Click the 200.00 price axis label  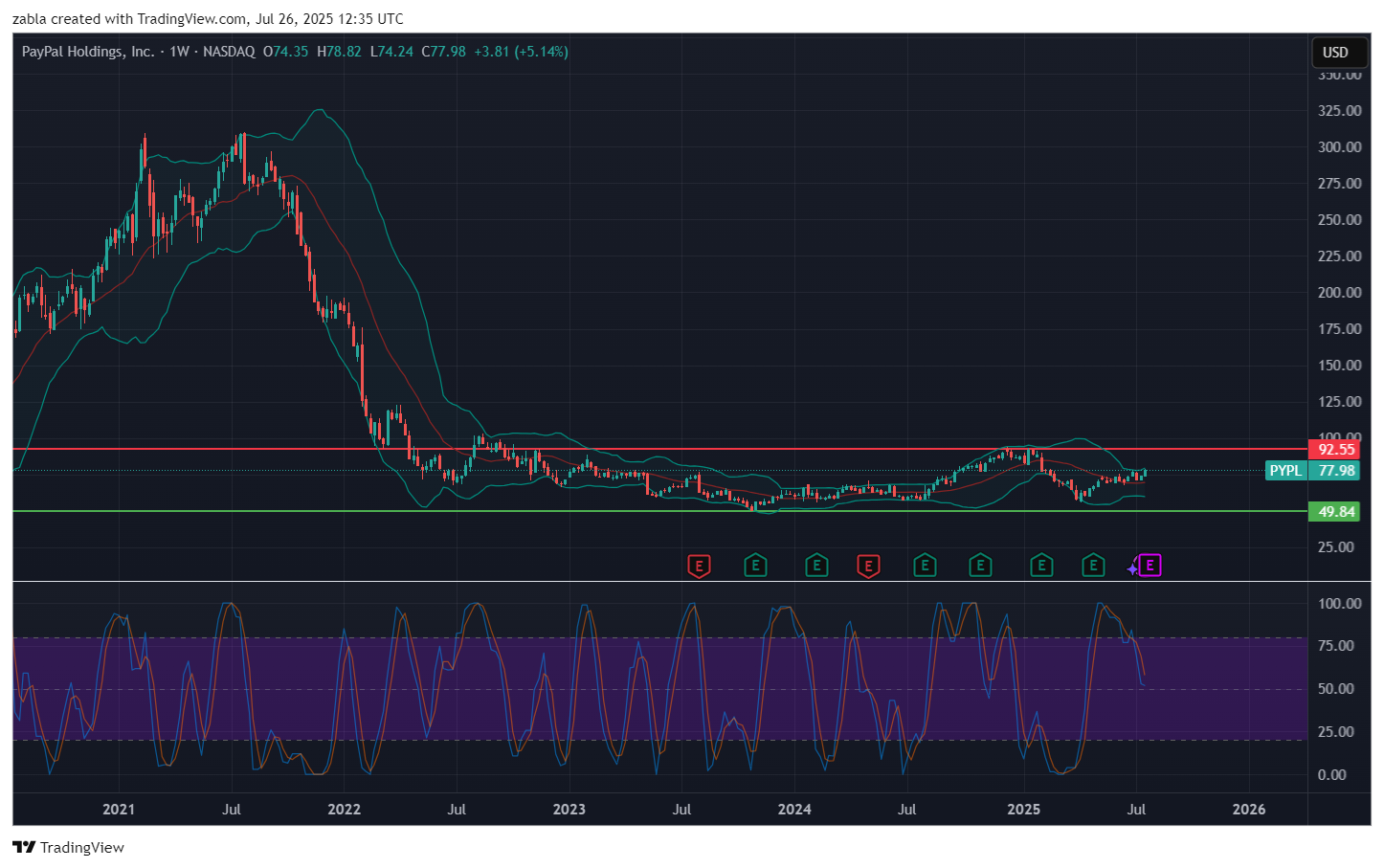[1339, 292]
